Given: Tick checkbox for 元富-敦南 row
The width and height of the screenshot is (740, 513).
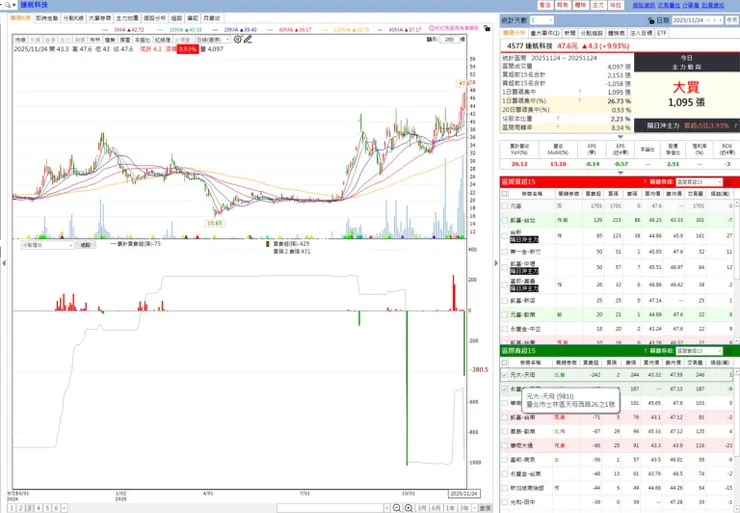Looking at the screenshot, I should (x=505, y=314).
